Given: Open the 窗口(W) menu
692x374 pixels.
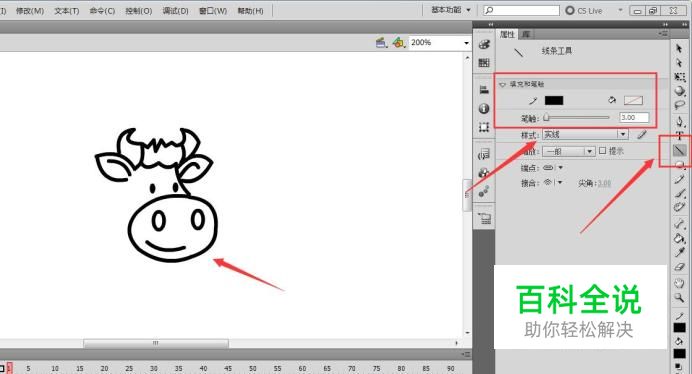Looking at the screenshot, I should pos(213,11).
